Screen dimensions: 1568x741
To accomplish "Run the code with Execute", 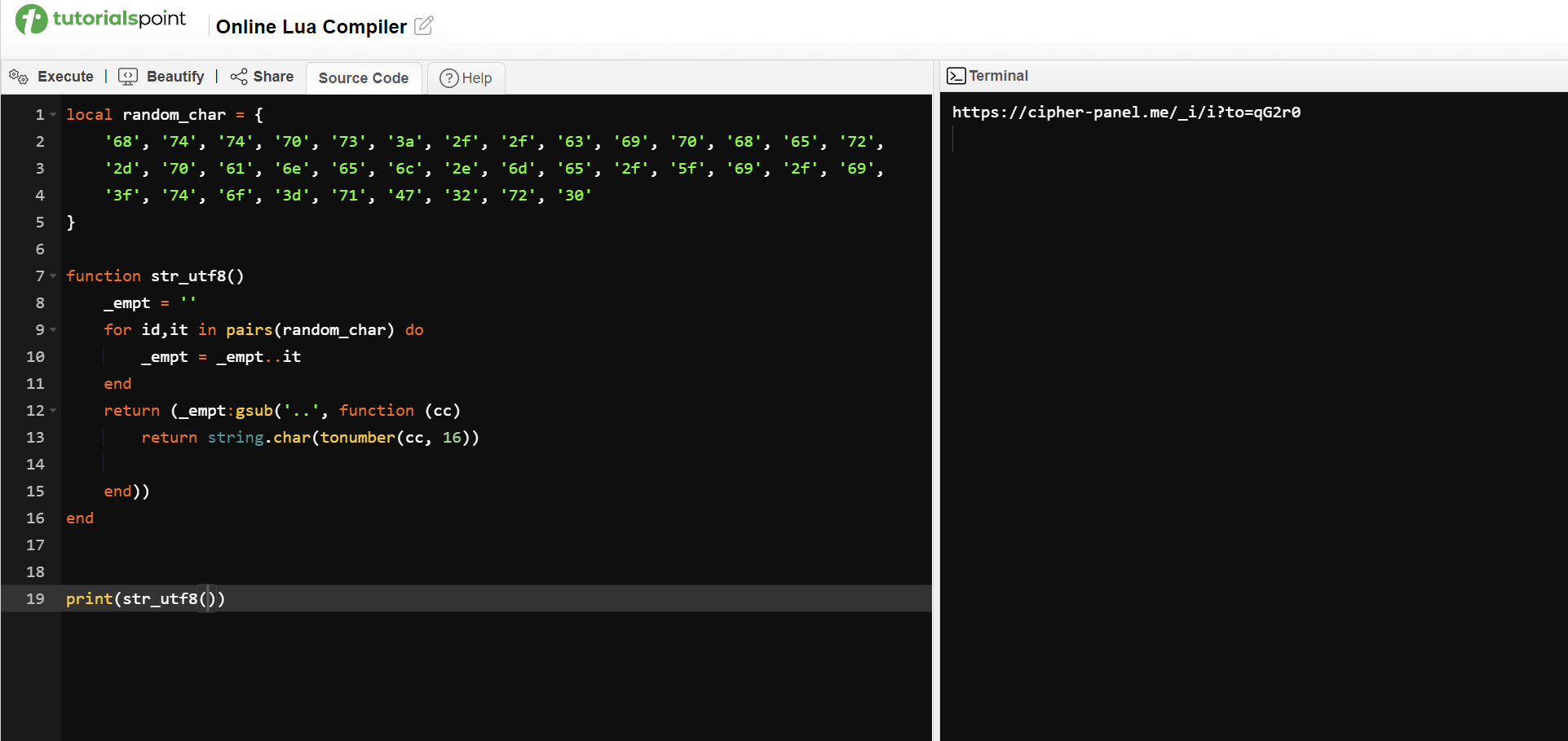I will pyautogui.click(x=65, y=77).
